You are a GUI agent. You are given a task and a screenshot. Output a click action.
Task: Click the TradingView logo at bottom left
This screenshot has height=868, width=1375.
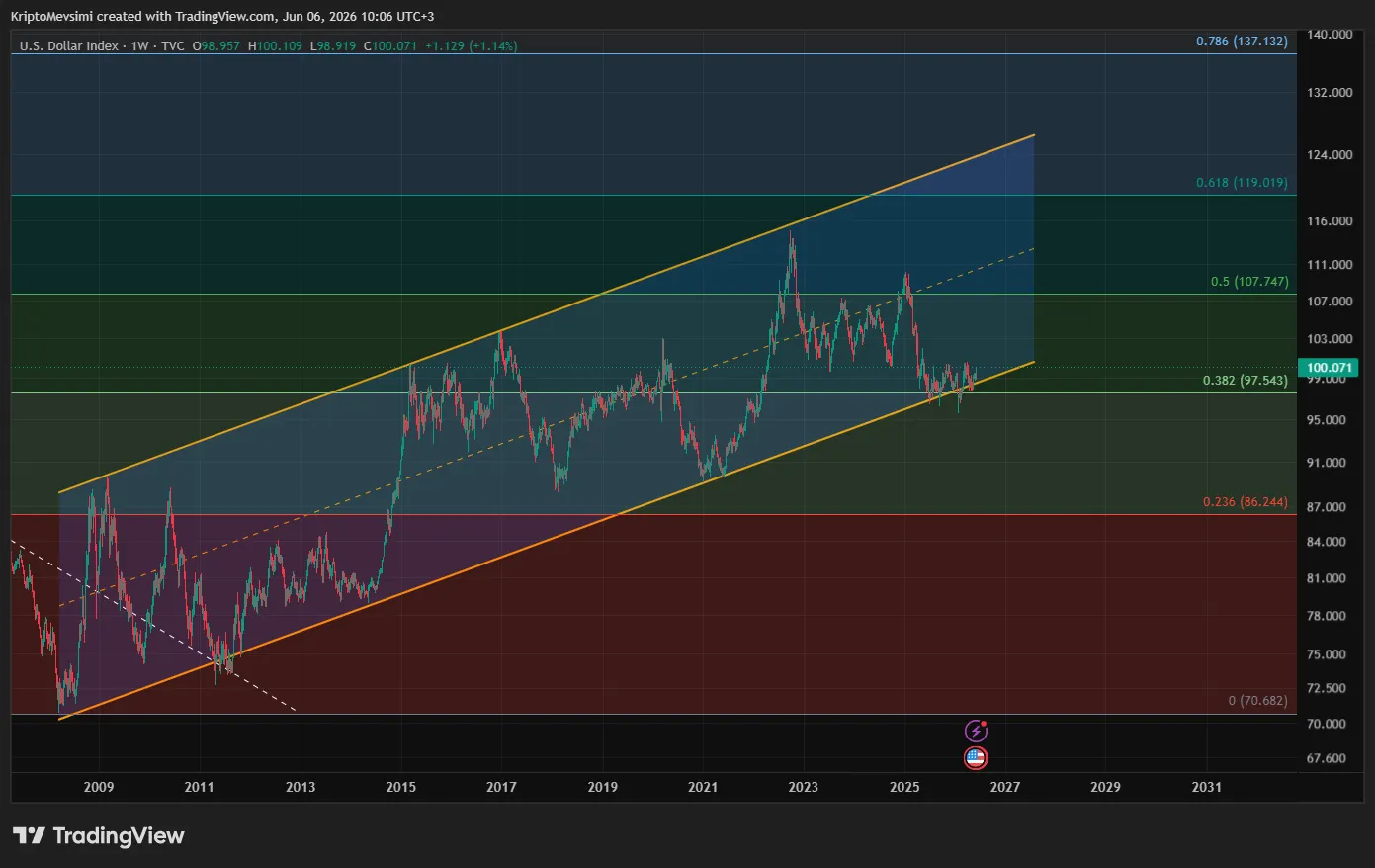pos(99,835)
